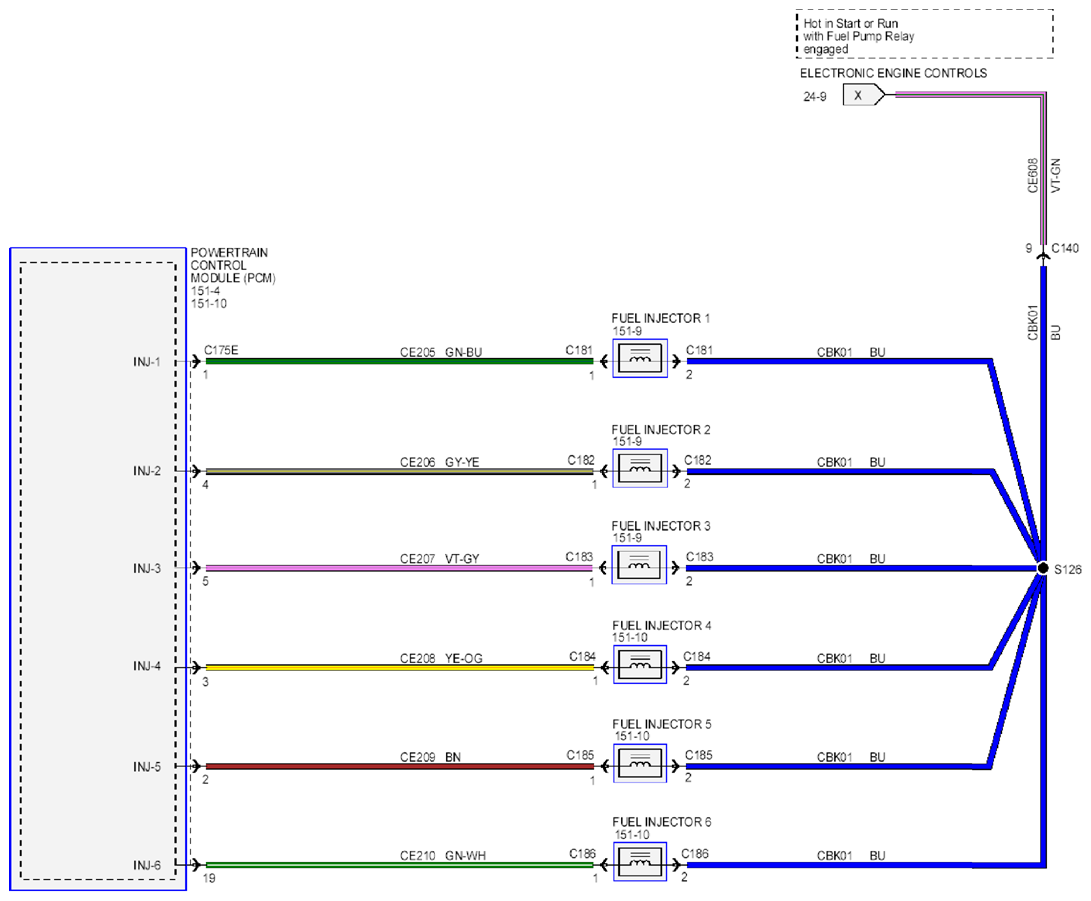Select the 'FUEL INJECTOR 6' label
Viewport: 1091px width, 901px height.
click(661, 822)
